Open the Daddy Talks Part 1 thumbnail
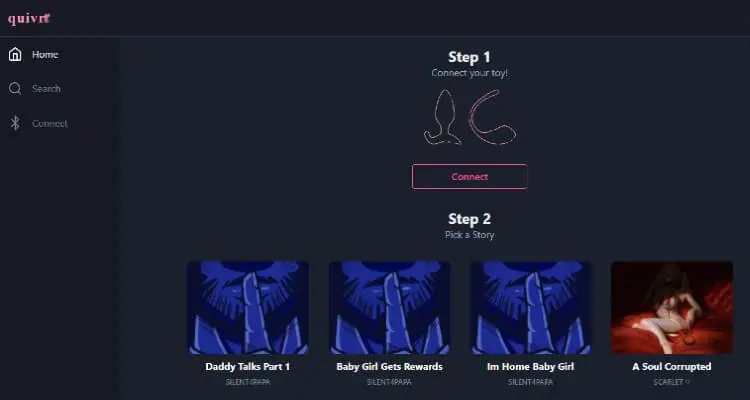The image size is (750, 400). click(x=248, y=308)
